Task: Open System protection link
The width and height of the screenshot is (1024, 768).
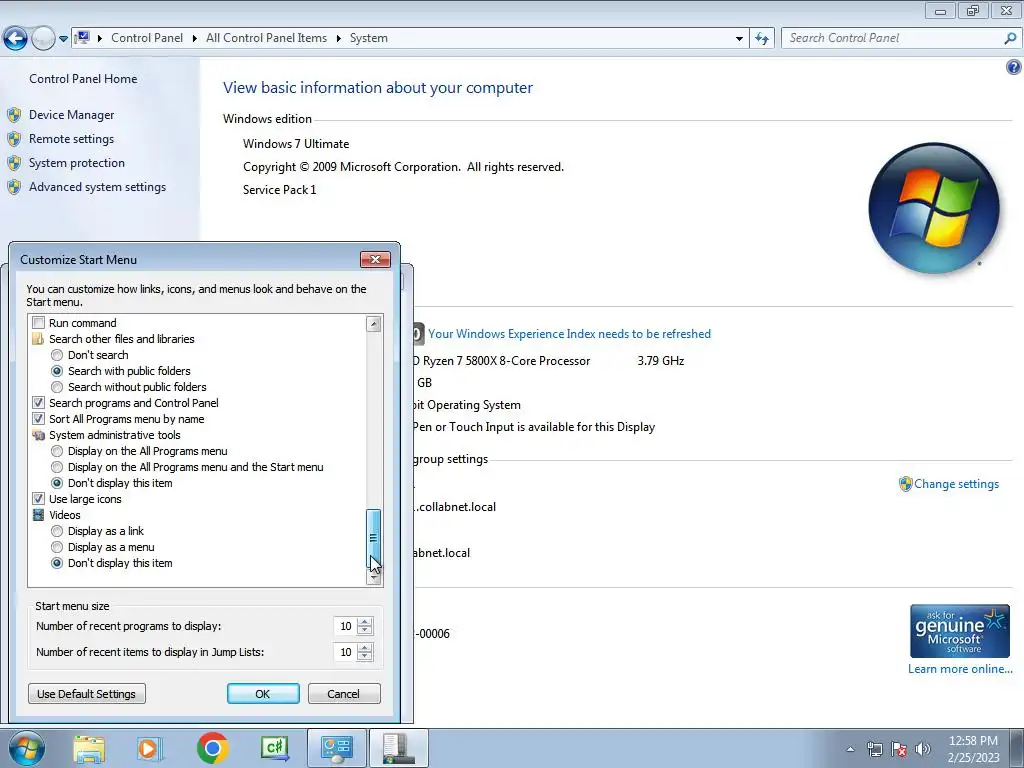Action: 76,163
